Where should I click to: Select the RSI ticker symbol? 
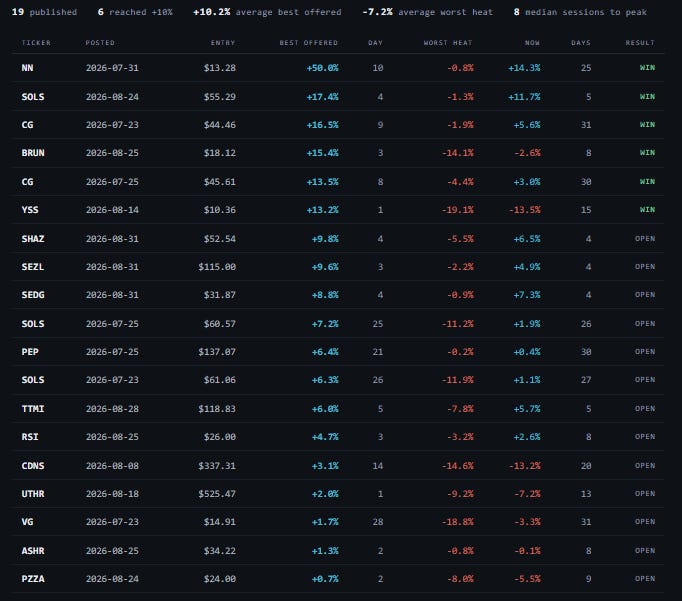point(30,437)
